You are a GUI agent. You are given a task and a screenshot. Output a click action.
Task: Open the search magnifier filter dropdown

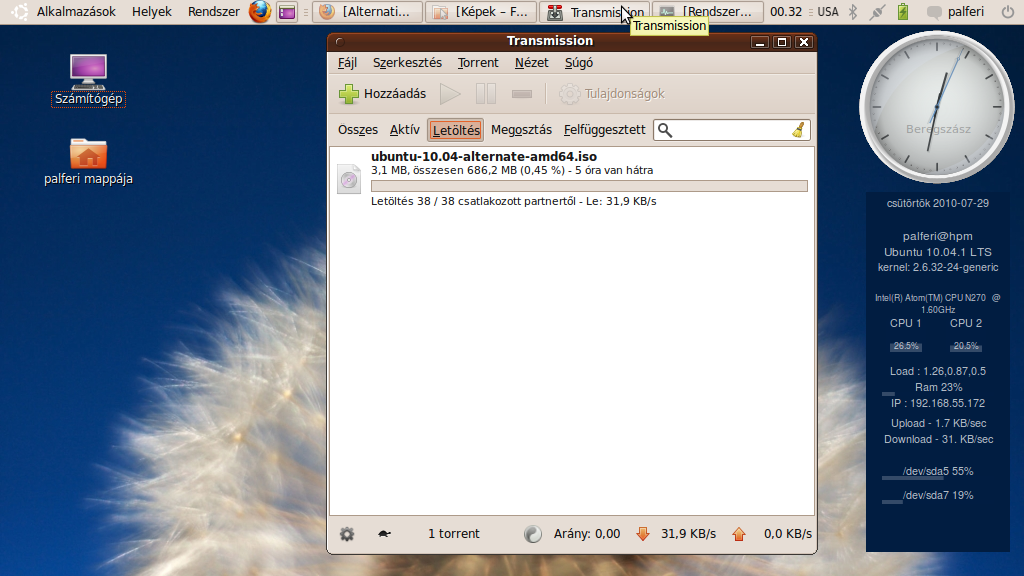[x=666, y=130]
